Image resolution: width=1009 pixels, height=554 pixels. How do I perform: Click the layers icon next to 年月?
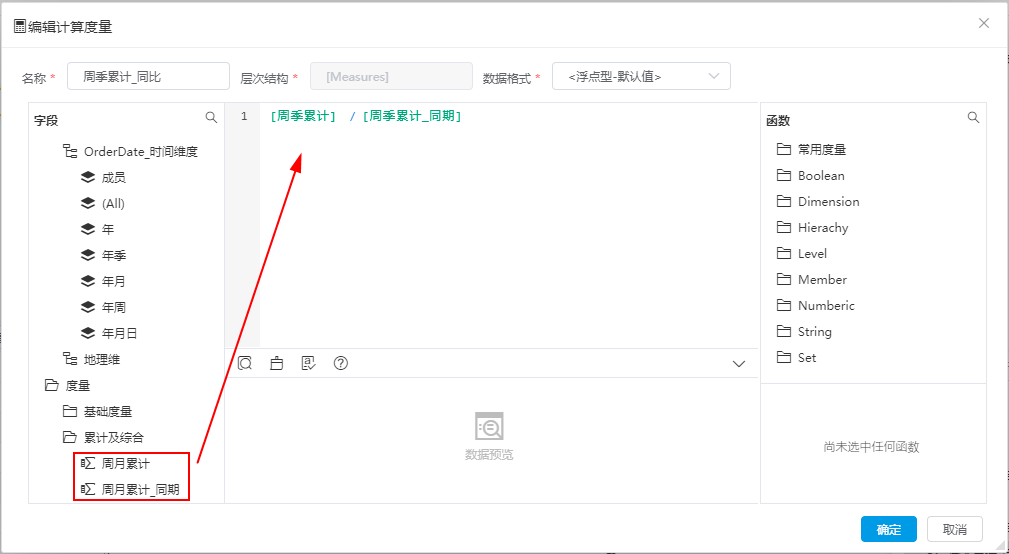(x=88, y=281)
